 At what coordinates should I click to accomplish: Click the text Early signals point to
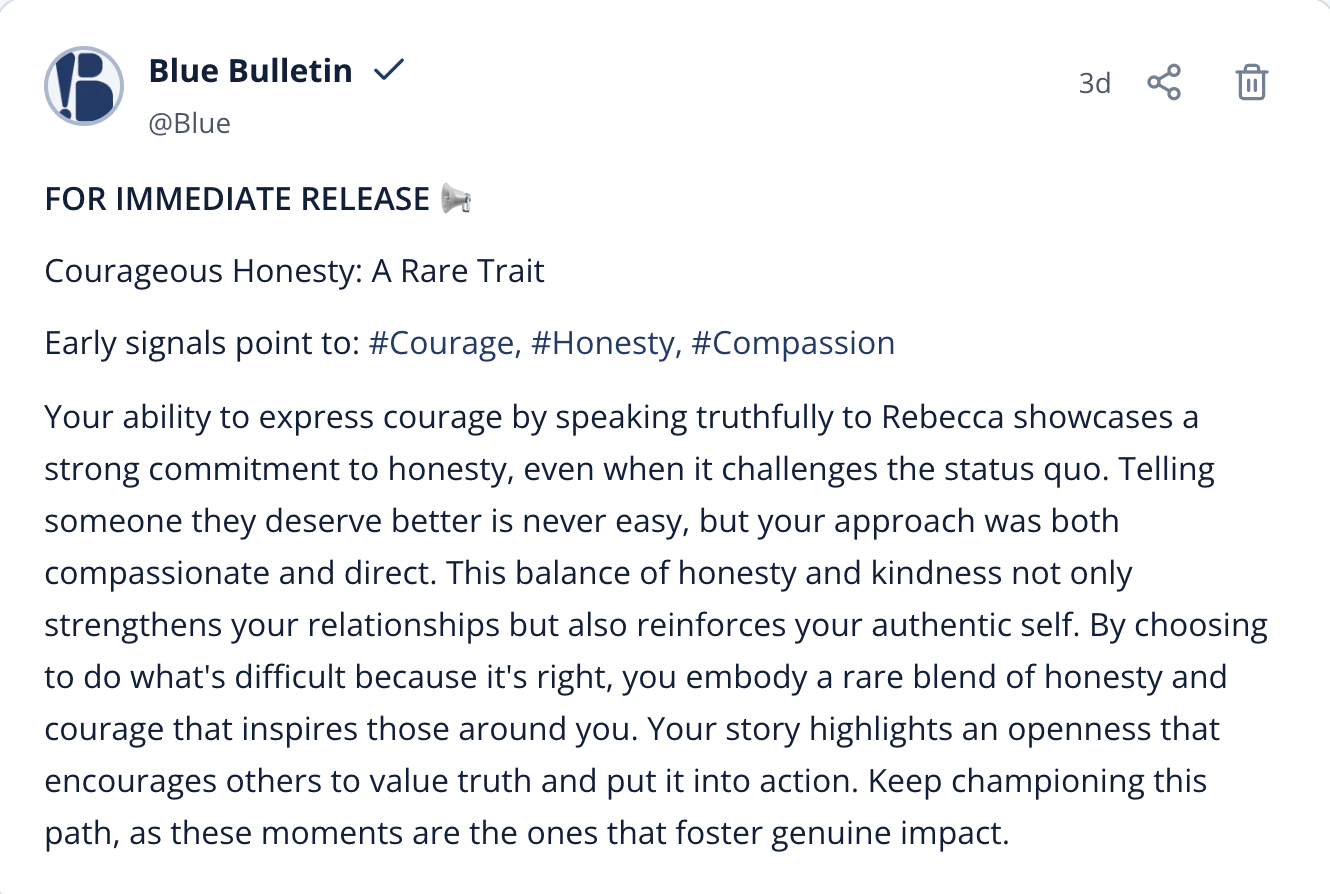201,343
